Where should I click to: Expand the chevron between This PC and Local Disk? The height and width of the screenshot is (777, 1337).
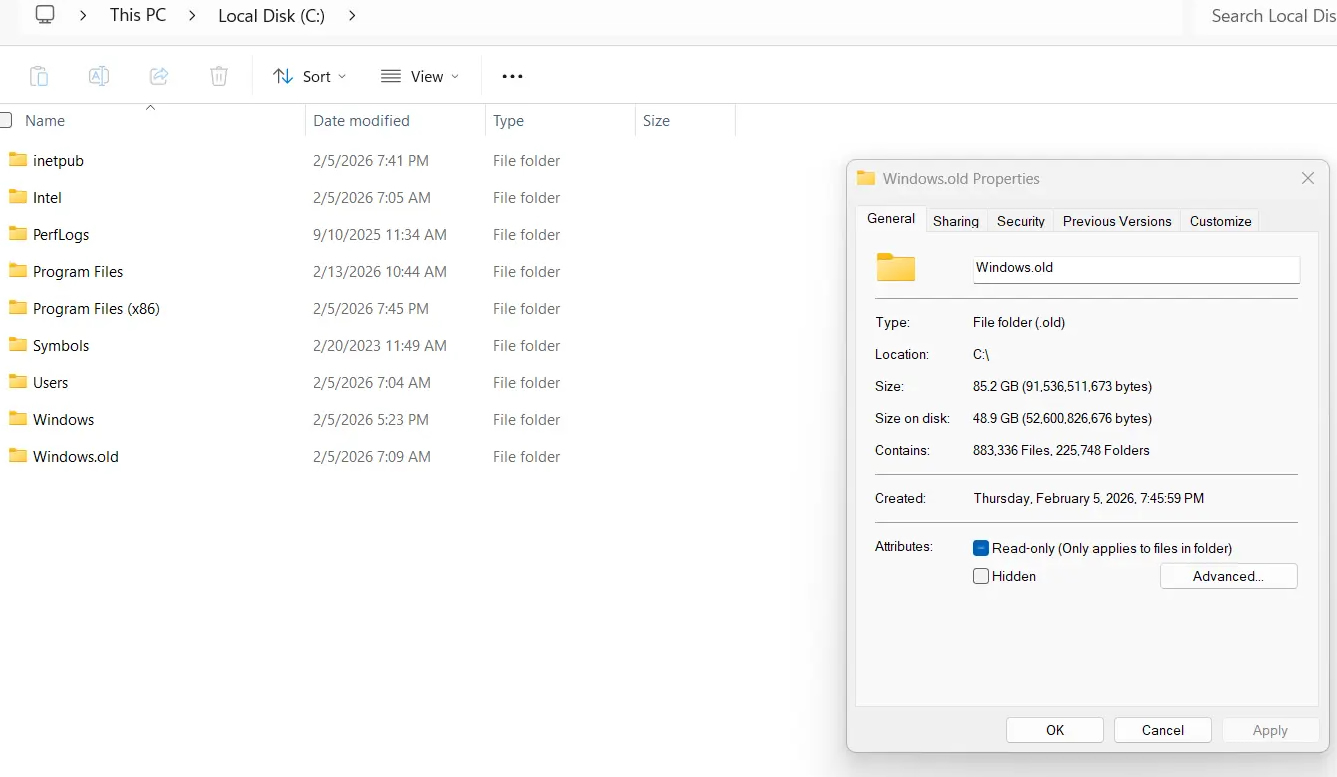tap(192, 15)
